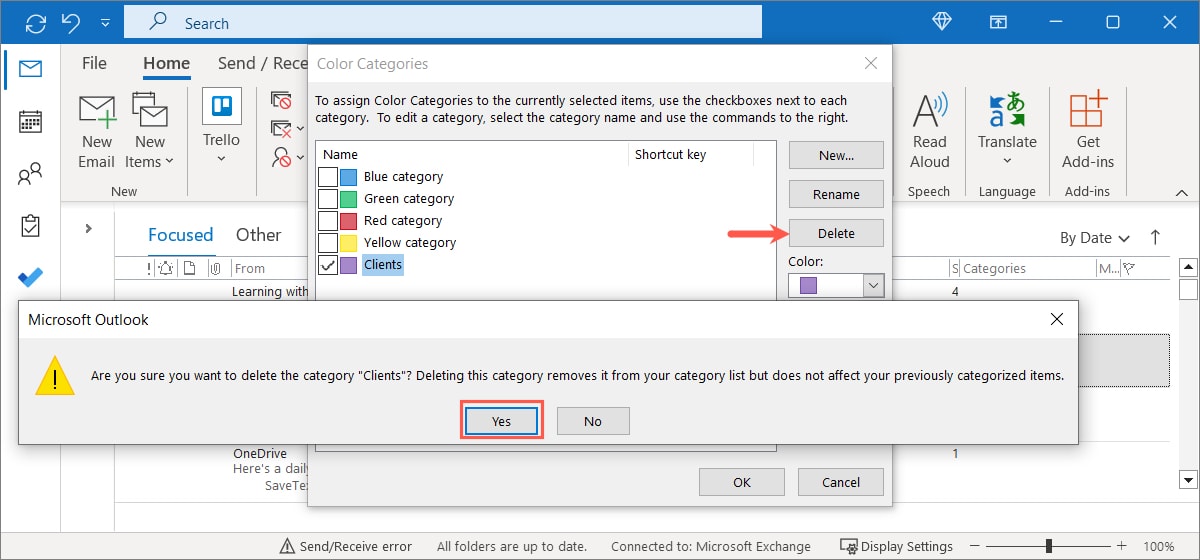
Task: Select the Red category name
Action: tap(403, 221)
